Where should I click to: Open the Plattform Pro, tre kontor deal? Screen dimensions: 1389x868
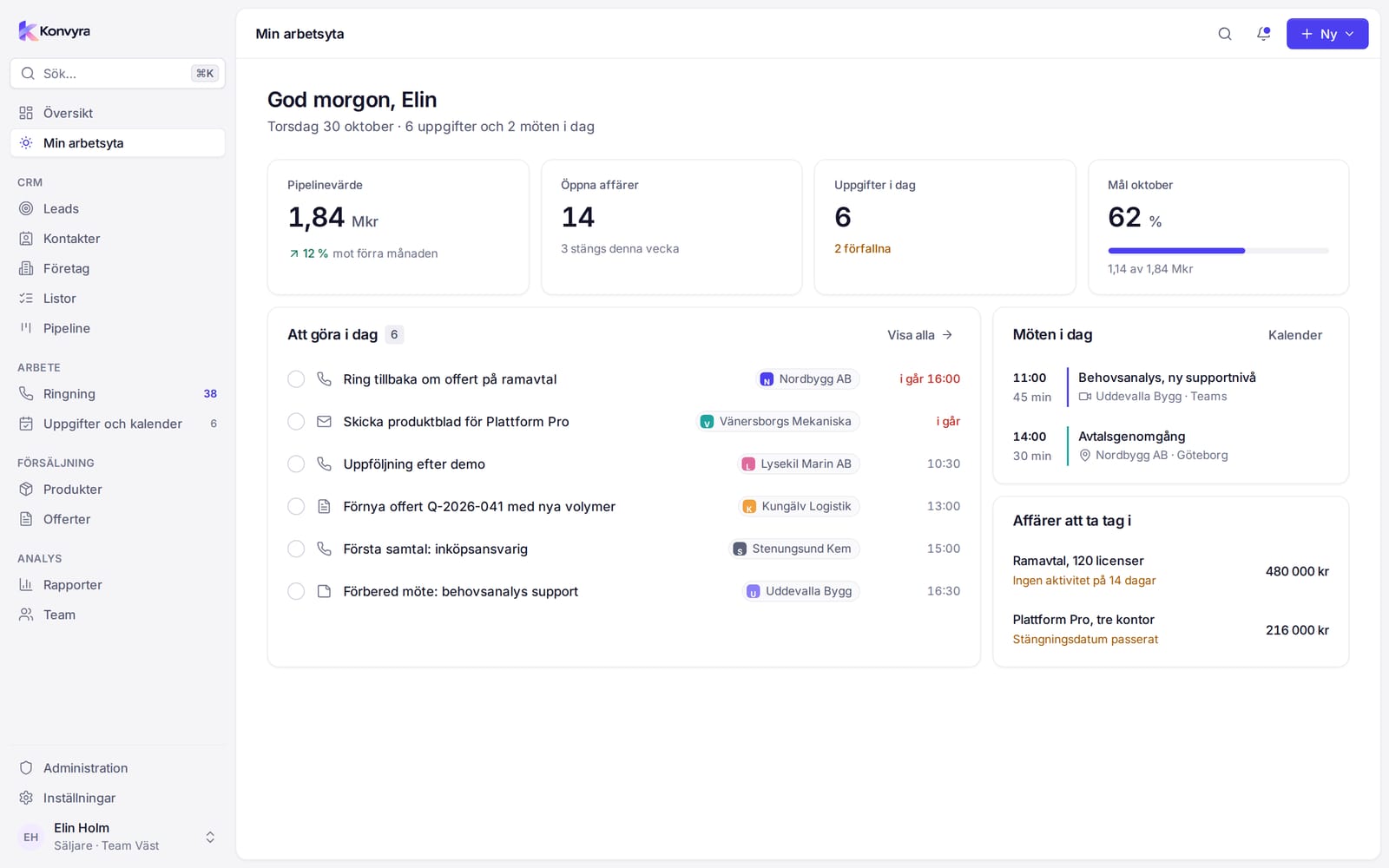tap(1170, 629)
